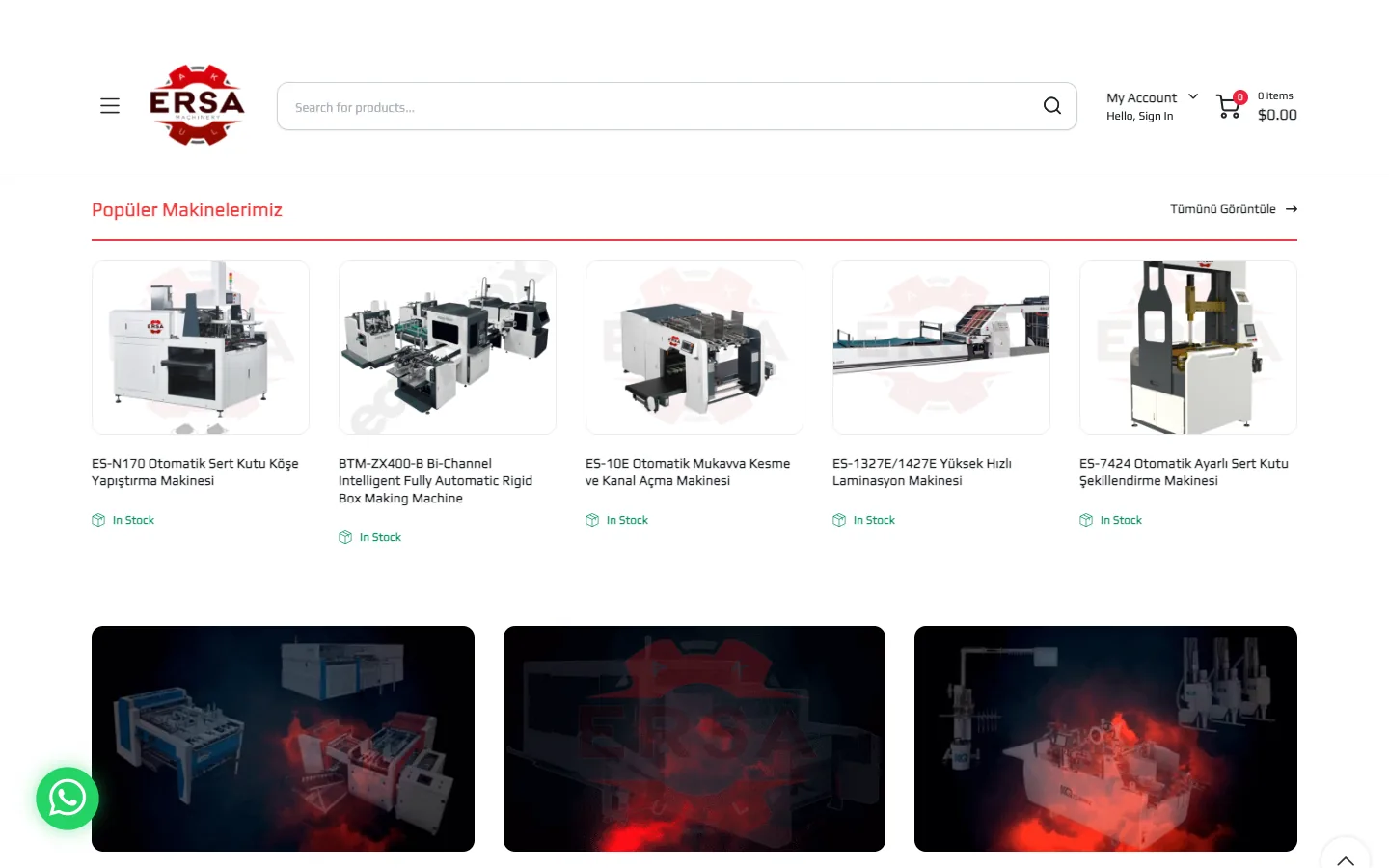This screenshot has width=1389, height=868.
Task: Open BTM-ZX400-B Bi-Channel Rigid Box Making Machine link
Action: (x=436, y=480)
